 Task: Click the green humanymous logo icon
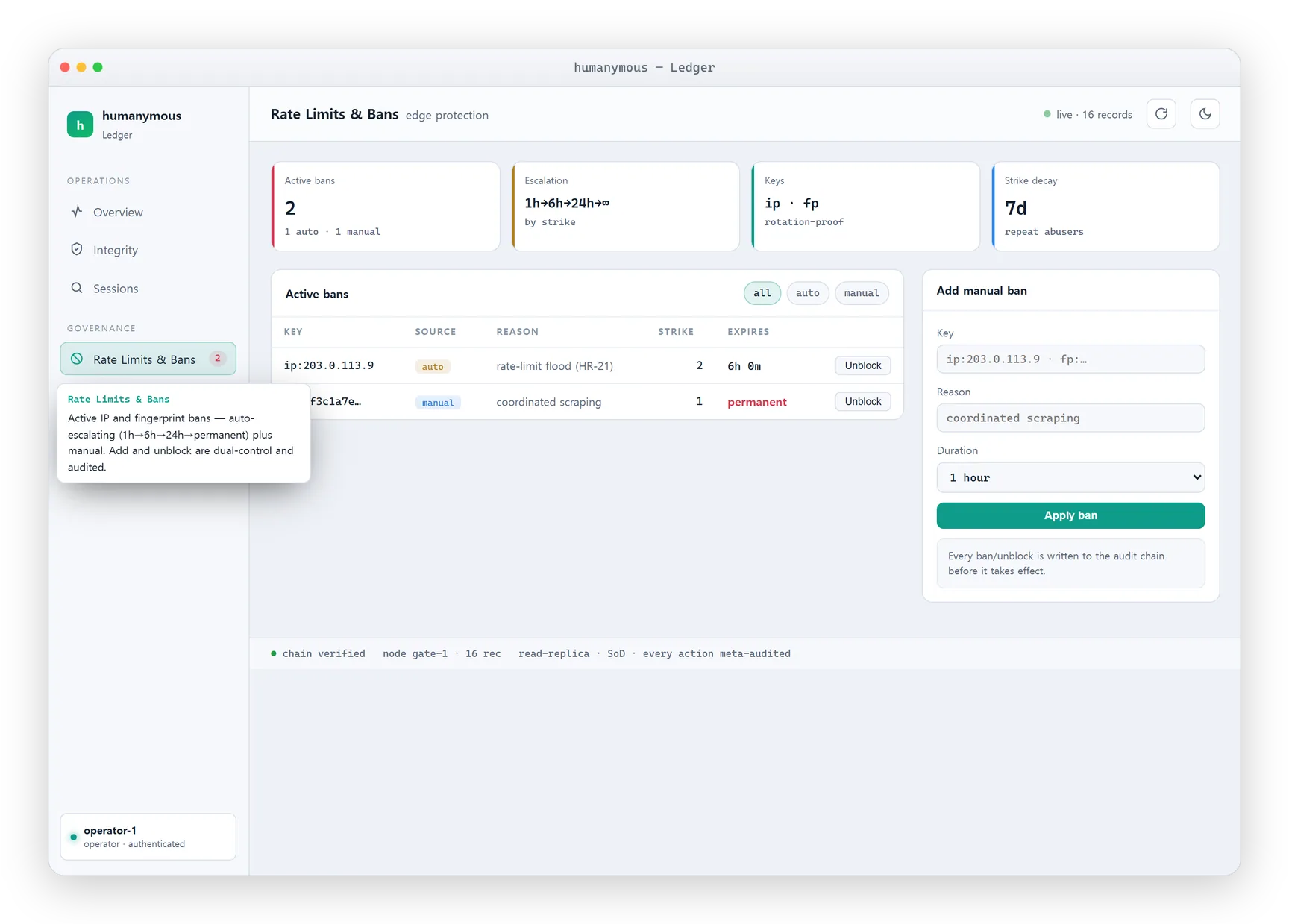tap(80, 125)
